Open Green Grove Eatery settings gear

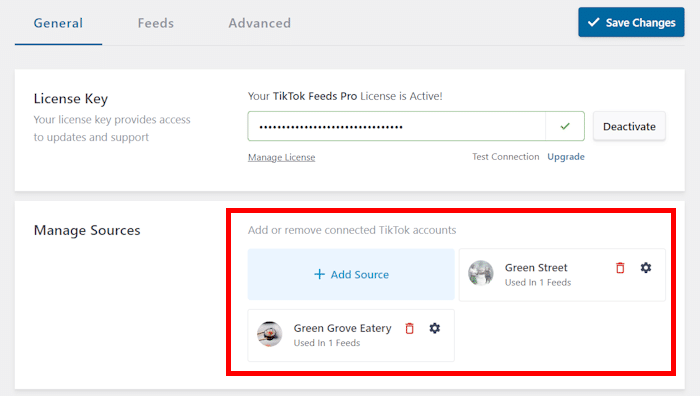434,328
